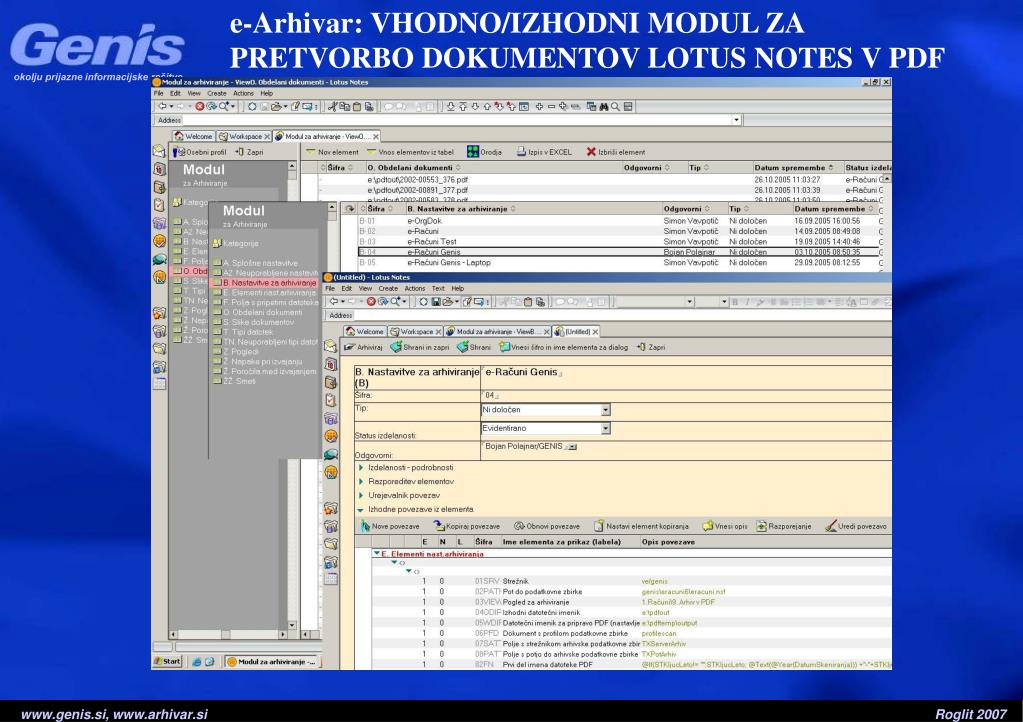Click Kopiraj povezave action
Screen dimensions: 1023x722
pyautogui.click(x=466, y=526)
